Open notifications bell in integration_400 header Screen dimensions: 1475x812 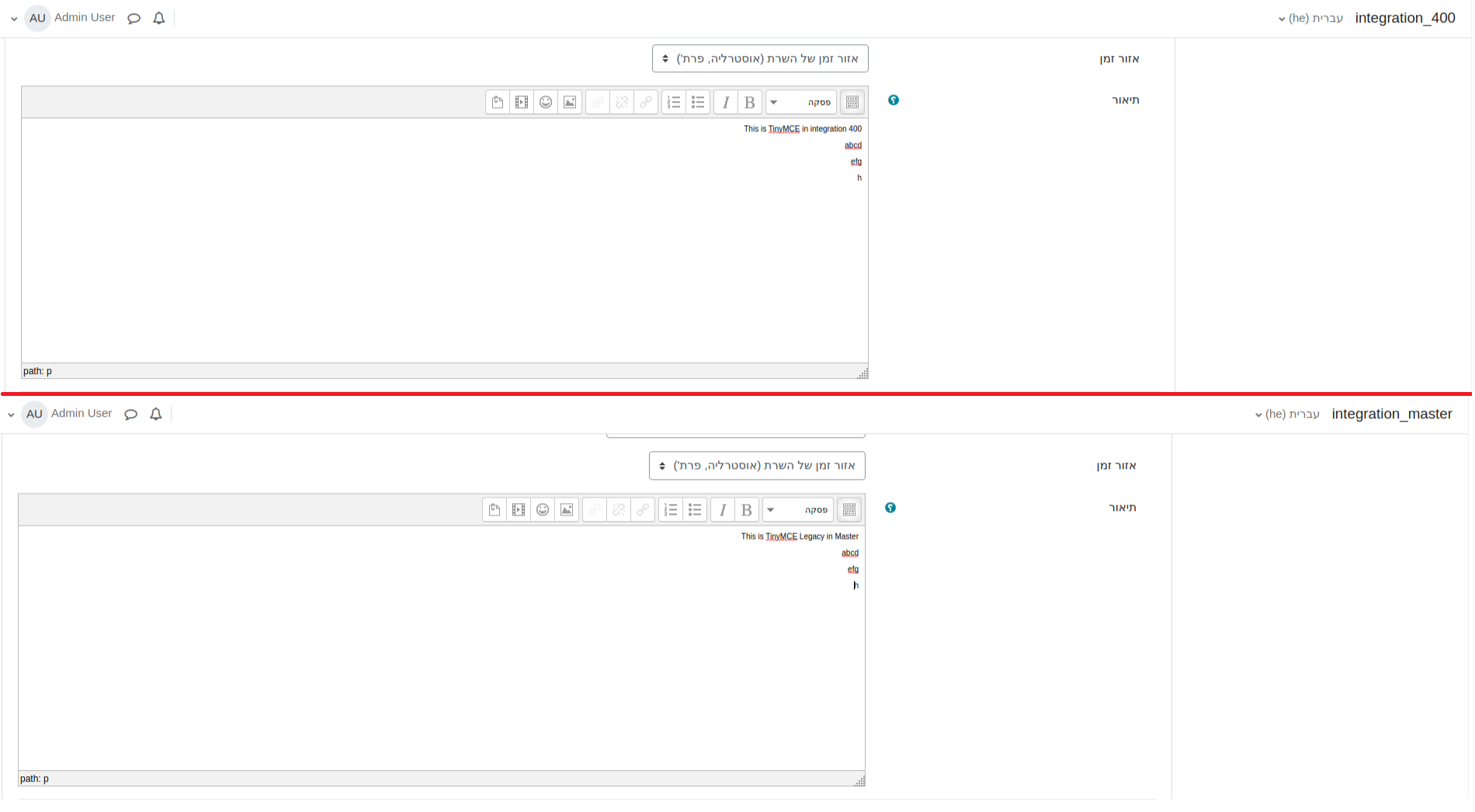[x=159, y=18]
